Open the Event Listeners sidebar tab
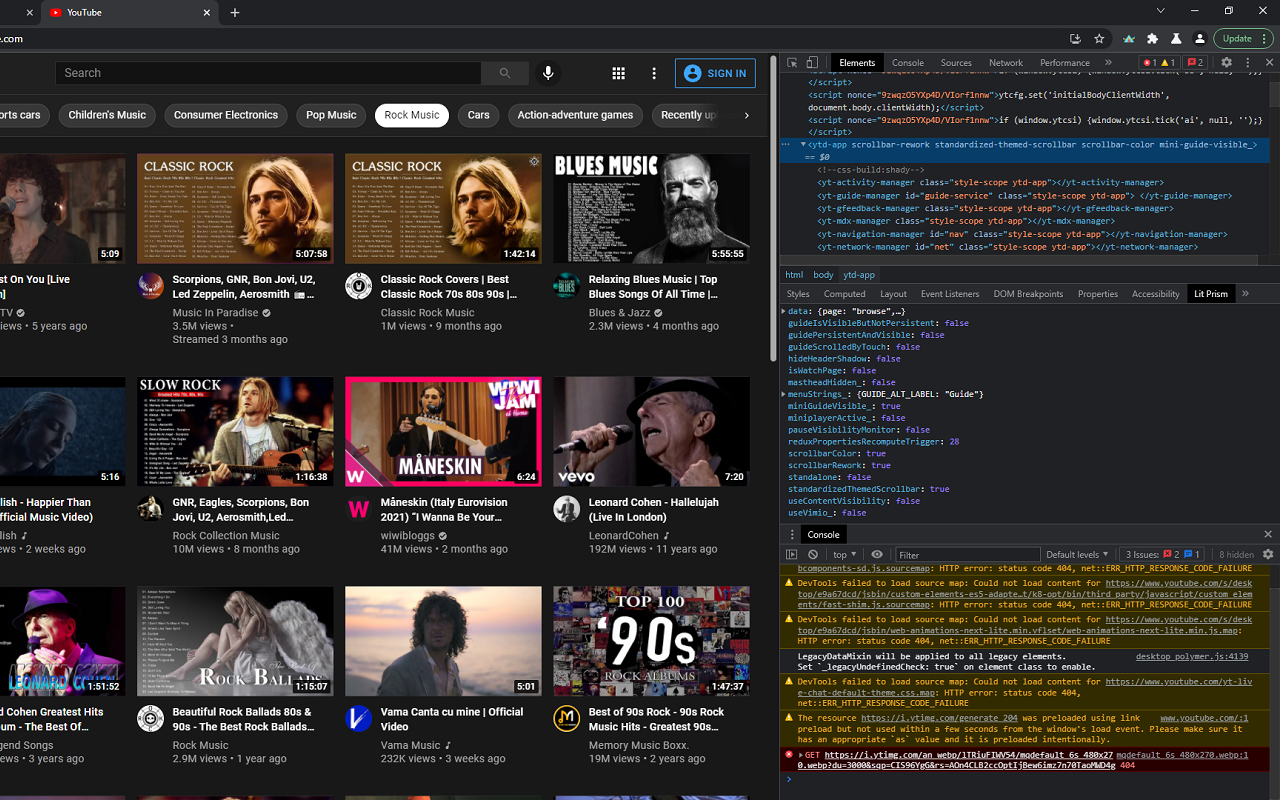This screenshot has height=800, width=1280. click(x=950, y=294)
